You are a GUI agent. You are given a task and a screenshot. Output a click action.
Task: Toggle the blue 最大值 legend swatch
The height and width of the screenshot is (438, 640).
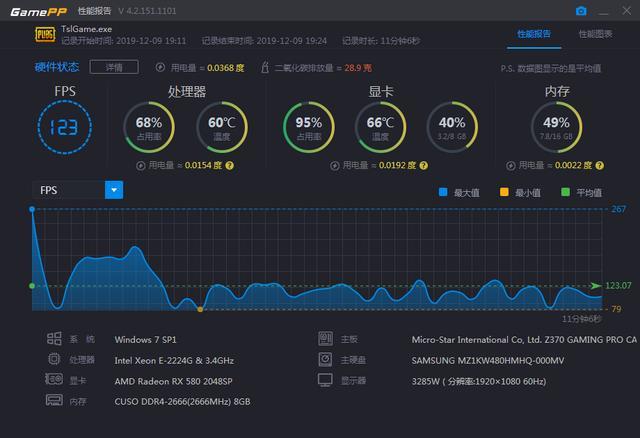(443, 192)
